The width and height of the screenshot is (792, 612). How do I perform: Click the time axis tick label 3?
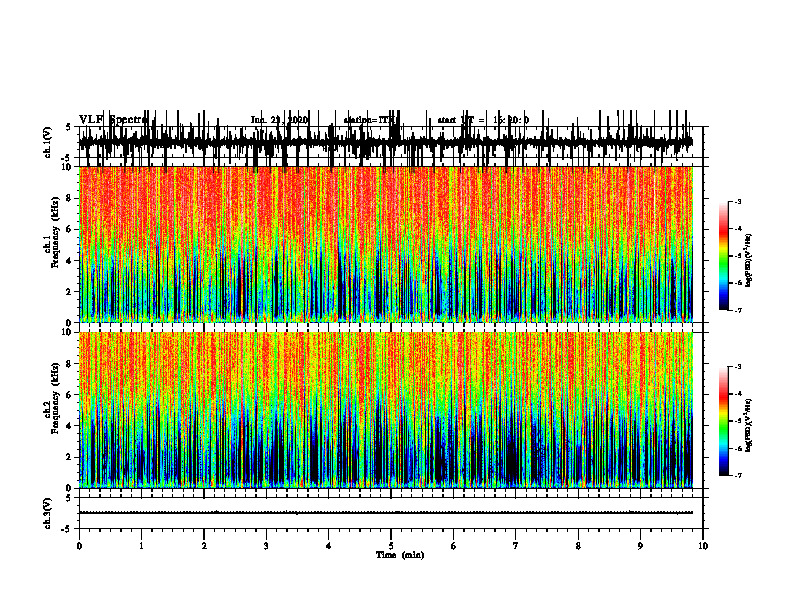pyautogui.click(x=266, y=546)
